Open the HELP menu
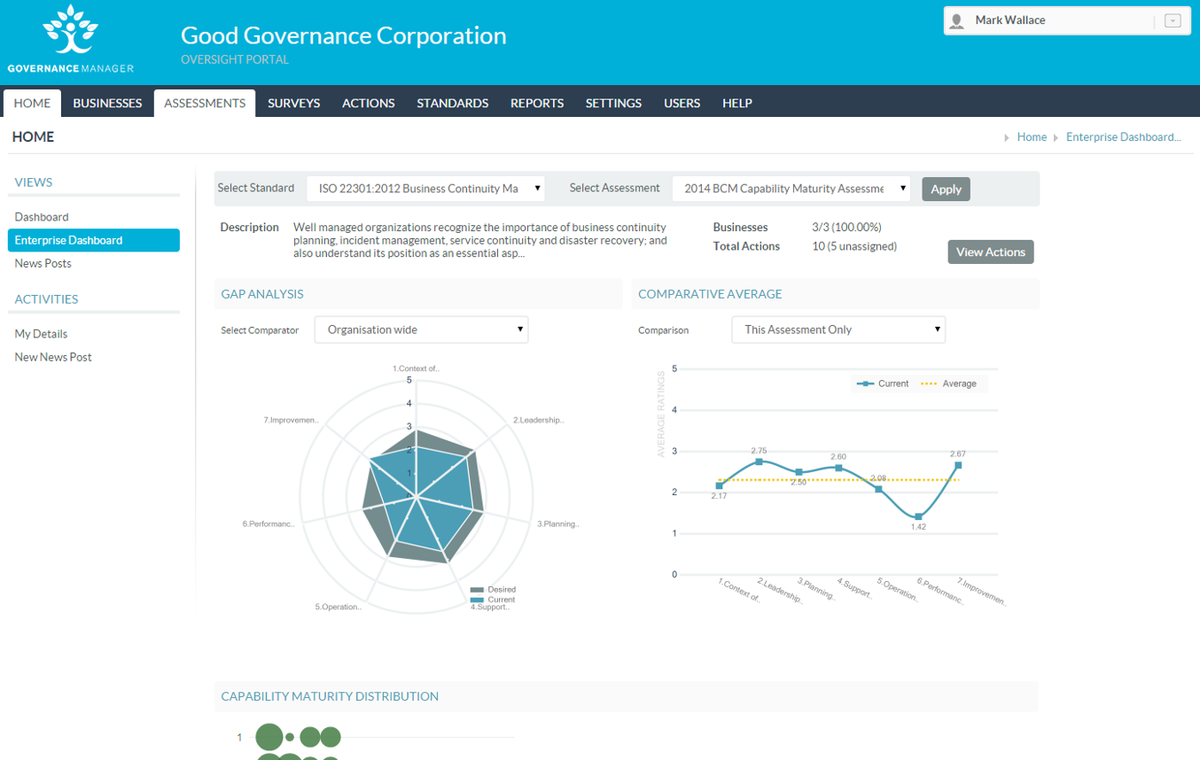This screenshot has width=1200, height=760. (x=737, y=103)
